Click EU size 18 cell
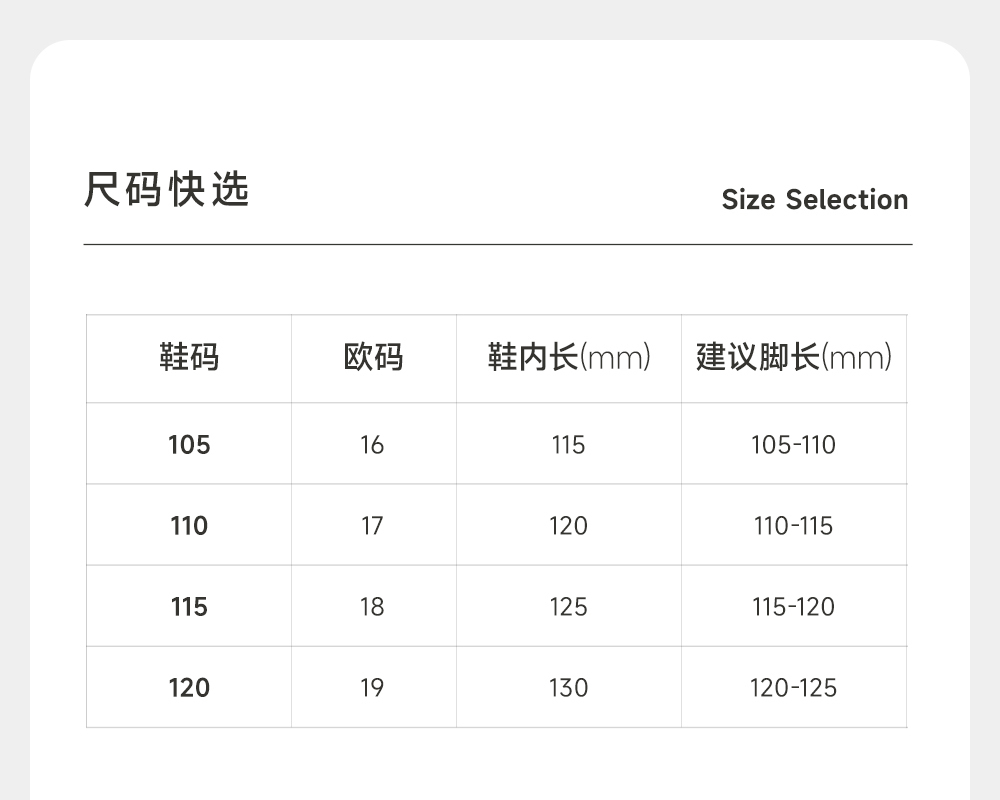The image size is (1000, 800). pos(372,607)
